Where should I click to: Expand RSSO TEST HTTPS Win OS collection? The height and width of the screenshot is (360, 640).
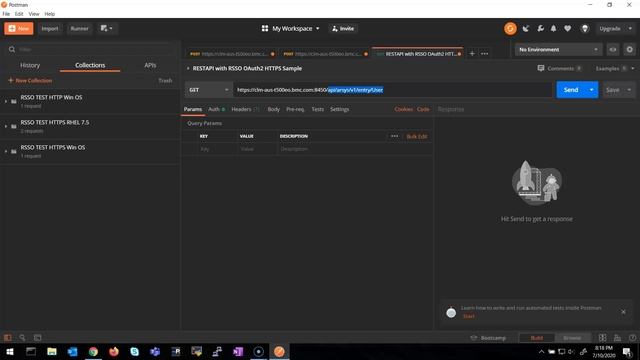(x=6, y=151)
